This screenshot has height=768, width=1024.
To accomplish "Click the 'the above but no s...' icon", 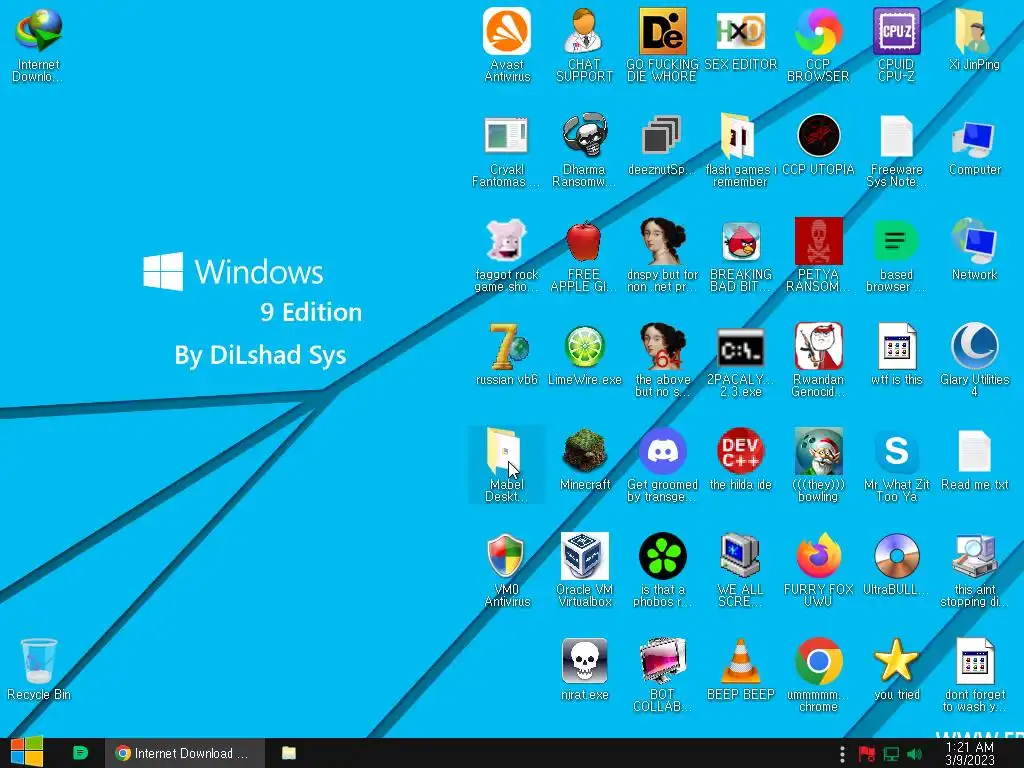I will (x=662, y=360).
